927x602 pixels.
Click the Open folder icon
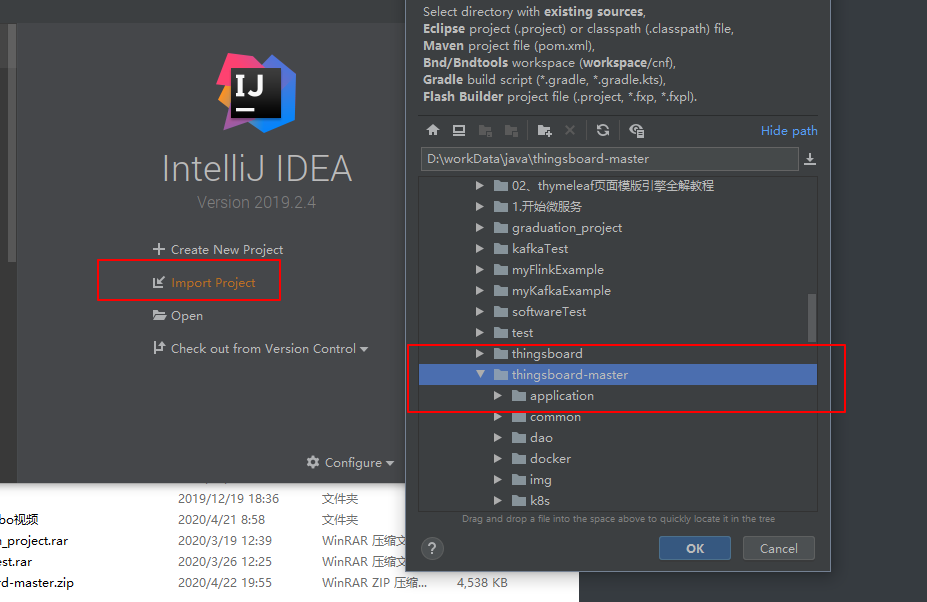[159, 315]
